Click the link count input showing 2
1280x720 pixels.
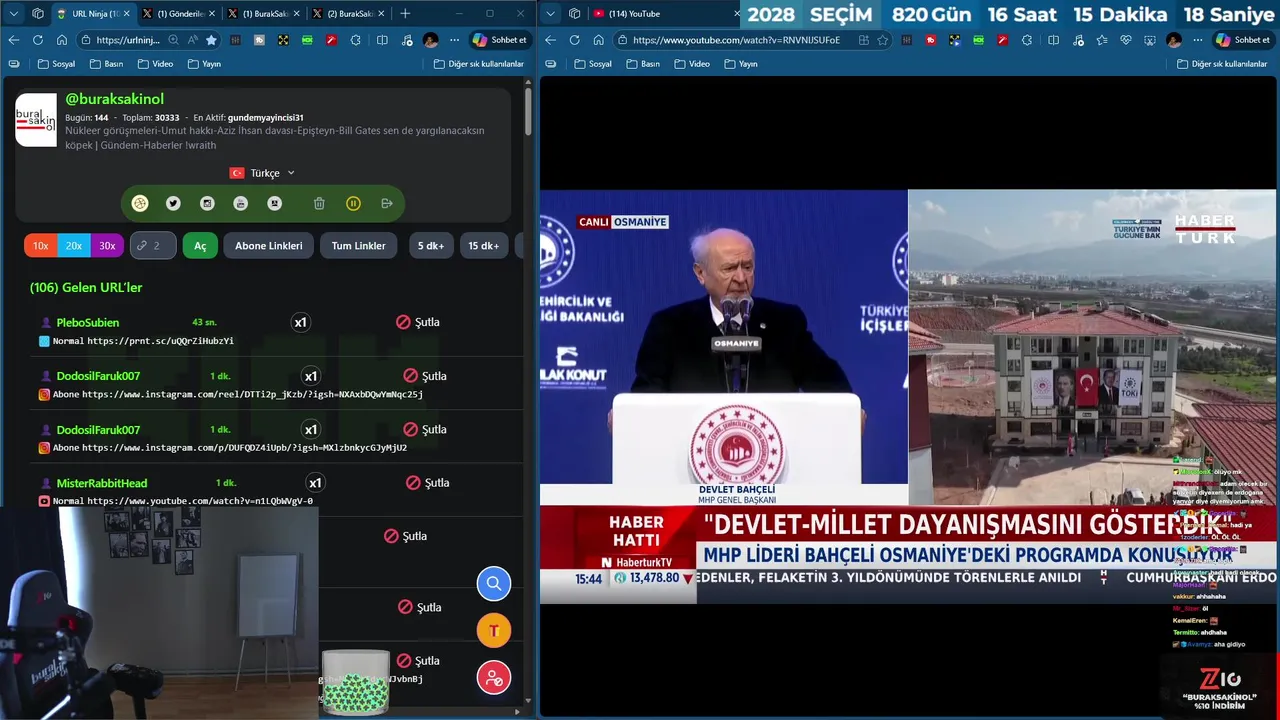coord(153,245)
